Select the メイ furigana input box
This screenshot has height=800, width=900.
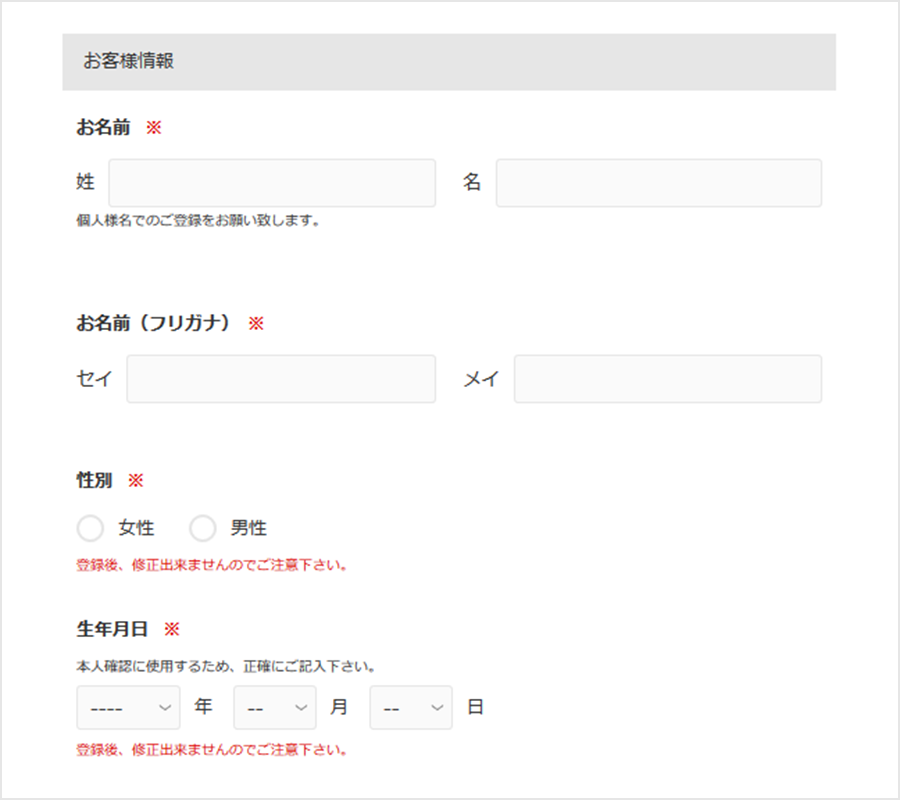(x=668, y=379)
